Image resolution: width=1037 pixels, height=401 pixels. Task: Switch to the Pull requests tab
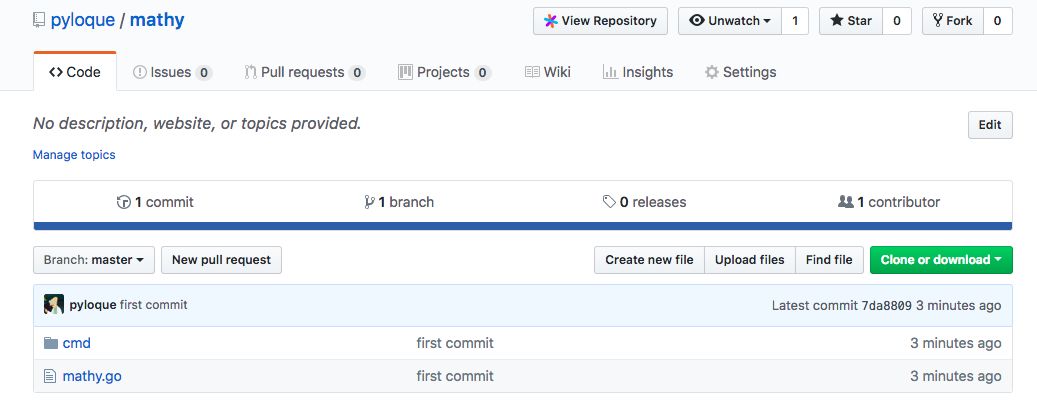coord(305,72)
